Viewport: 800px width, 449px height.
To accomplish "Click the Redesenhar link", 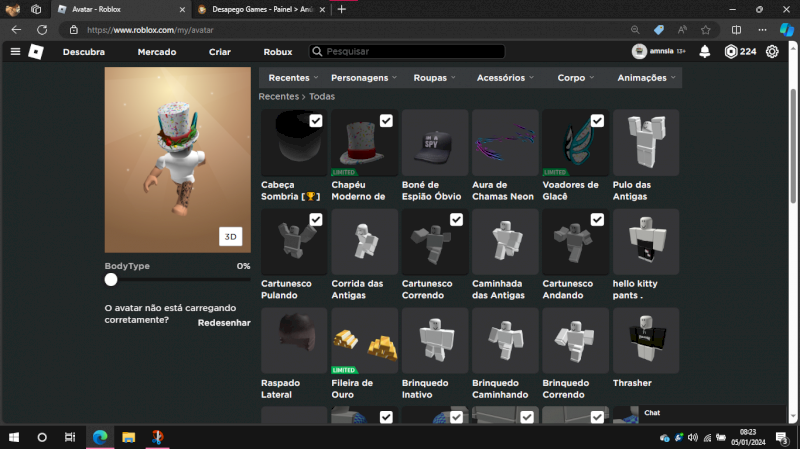I will (x=223, y=323).
